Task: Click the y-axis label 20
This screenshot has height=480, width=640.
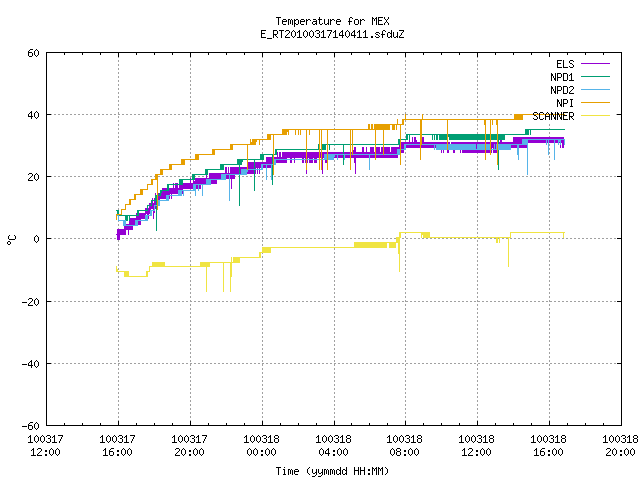Action: pyautogui.click(x=33, y=177)
